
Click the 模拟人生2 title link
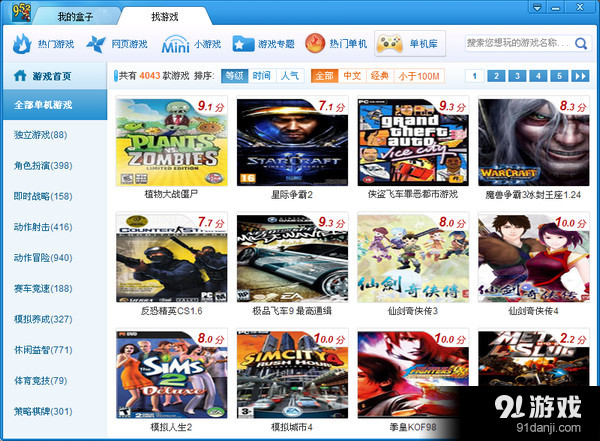click(x=171, y=427)
